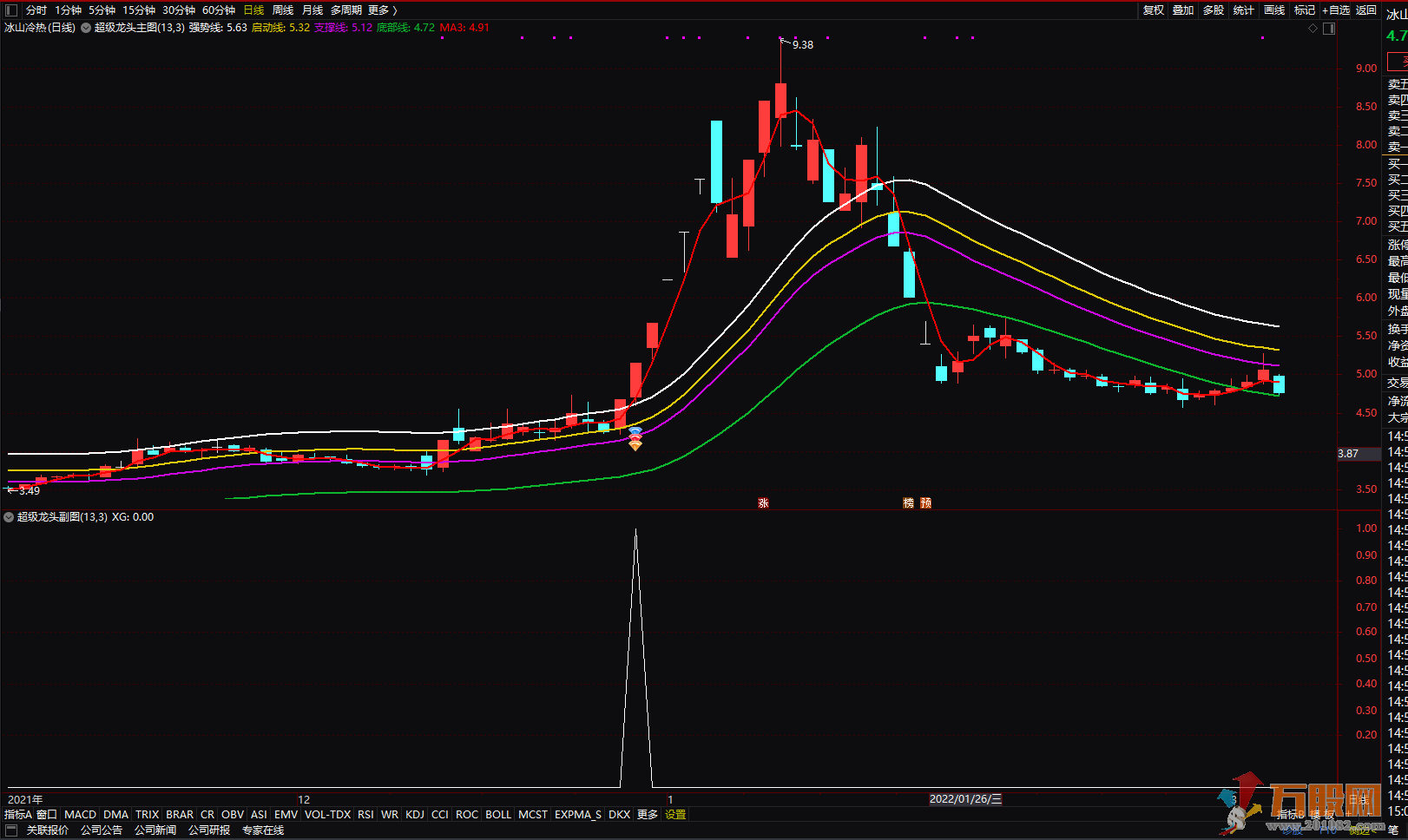Toggle the 叠加 overlay option
This screenshot has width=1408, height=840.
click(x=1183, y=10)
